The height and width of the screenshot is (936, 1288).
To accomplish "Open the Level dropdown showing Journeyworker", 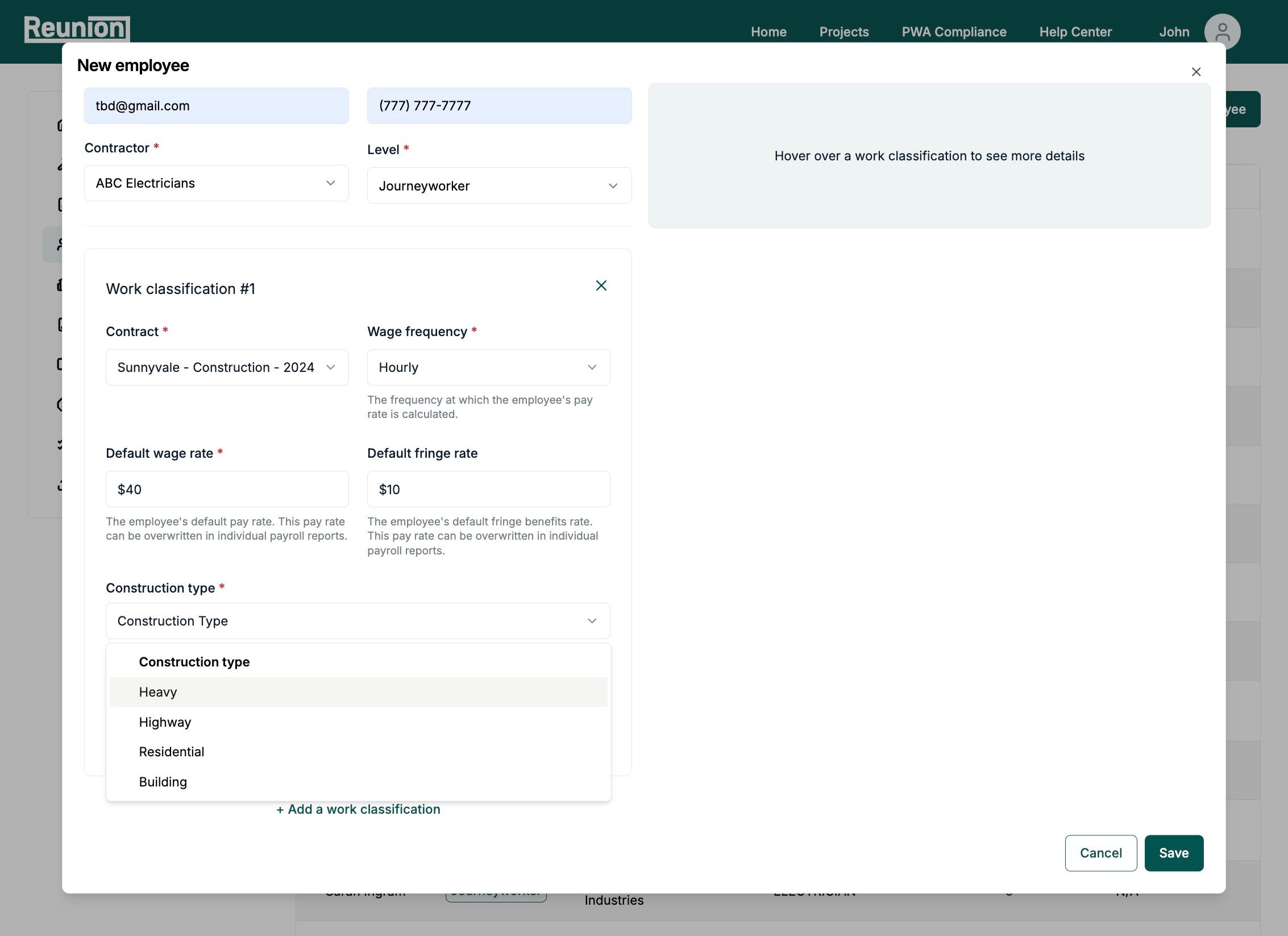I will (x=498, y=185).
